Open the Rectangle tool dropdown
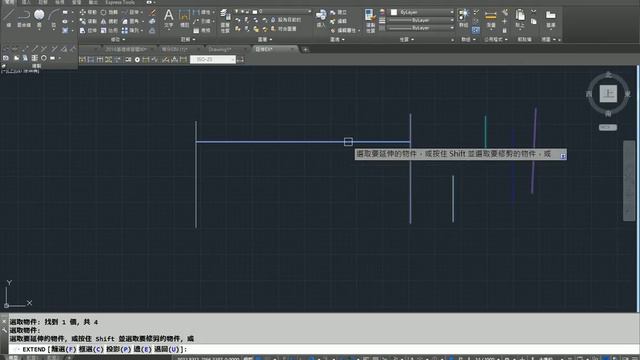This screenshot has height=360, width=640. pos(73,12)
